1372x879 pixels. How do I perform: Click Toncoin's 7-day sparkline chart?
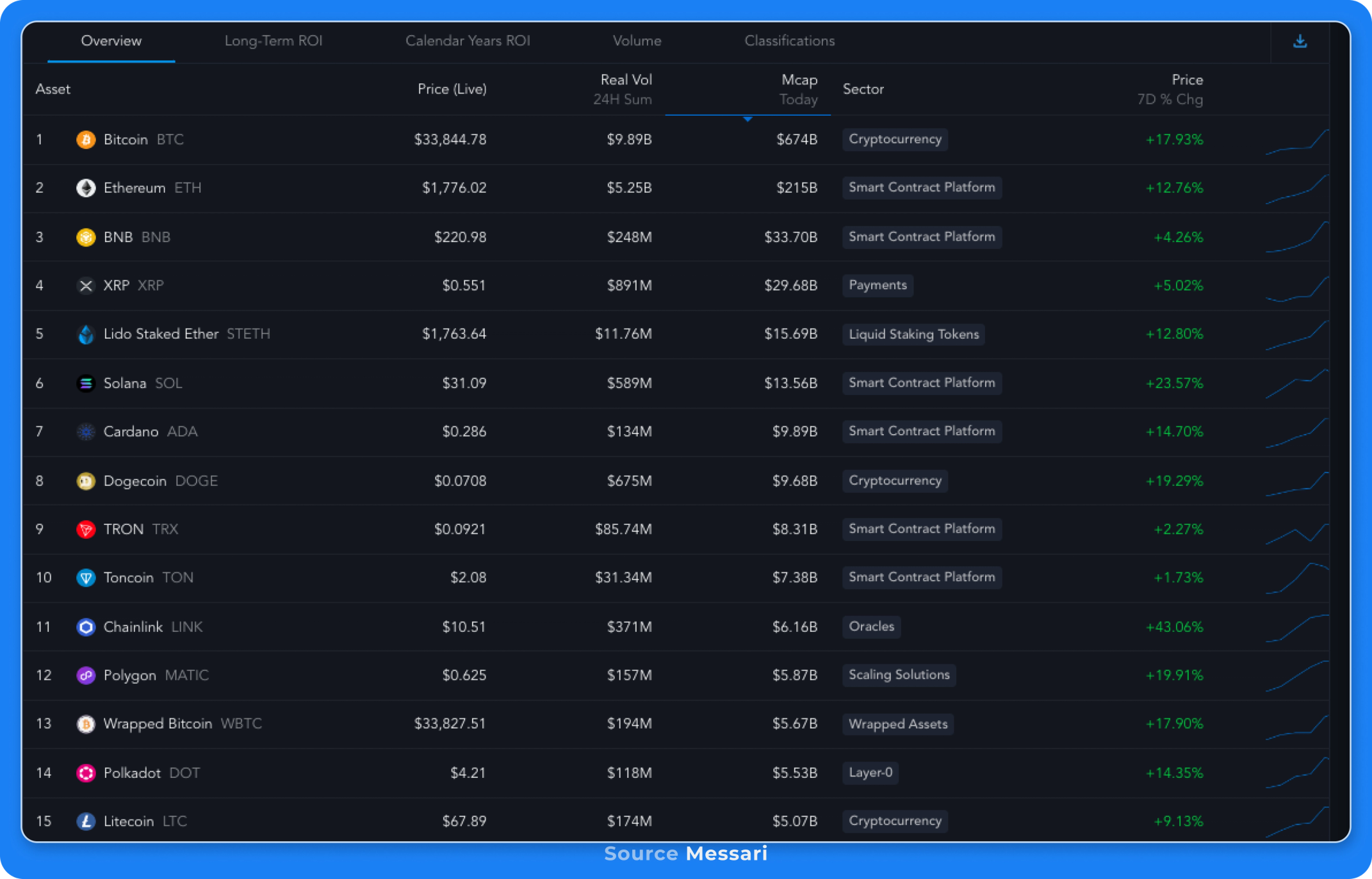click(1297, 578)
